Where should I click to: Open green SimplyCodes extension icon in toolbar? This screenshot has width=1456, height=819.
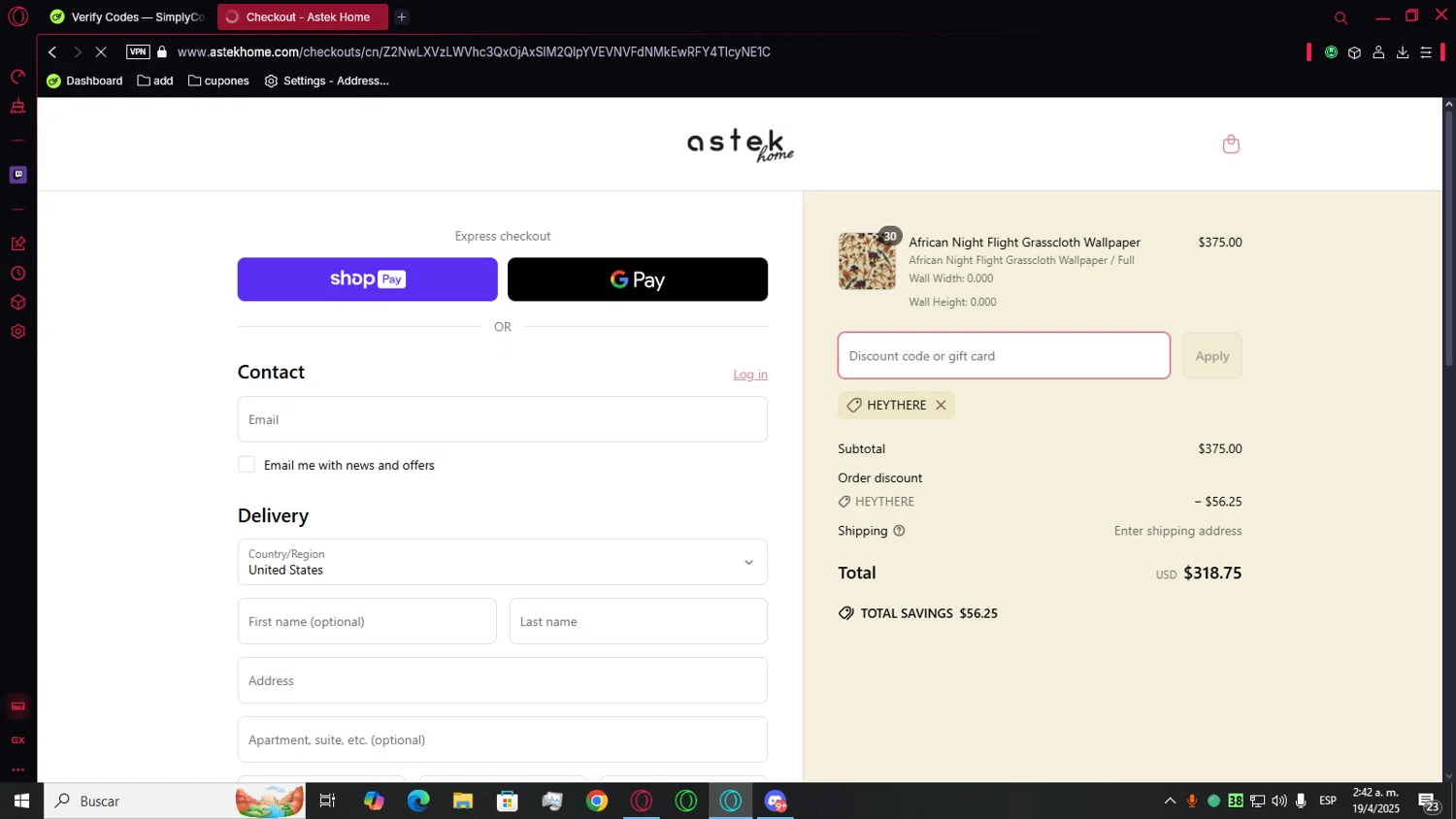(1331, 52)
